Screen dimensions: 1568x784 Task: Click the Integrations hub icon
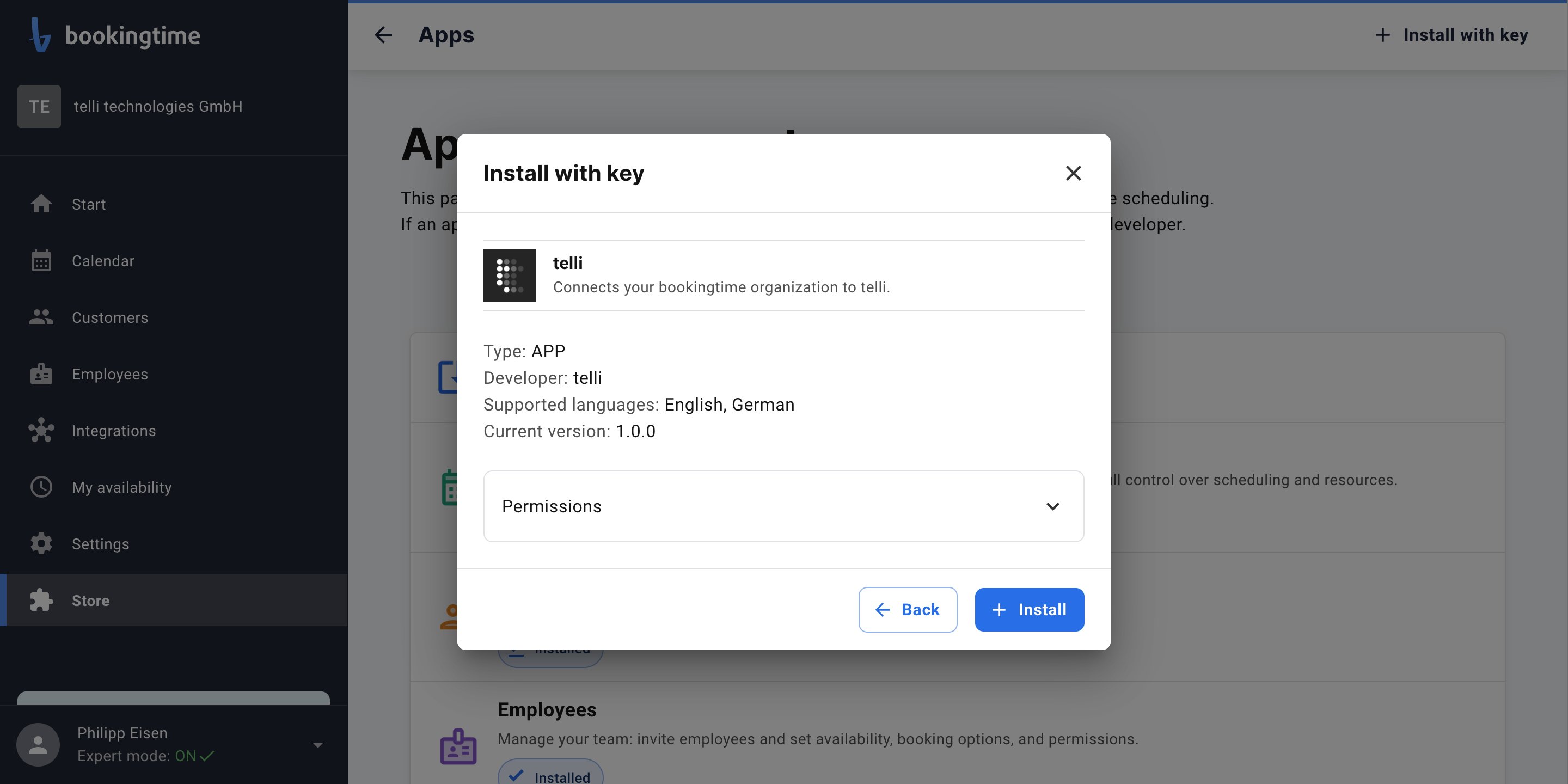coord(41,430)
